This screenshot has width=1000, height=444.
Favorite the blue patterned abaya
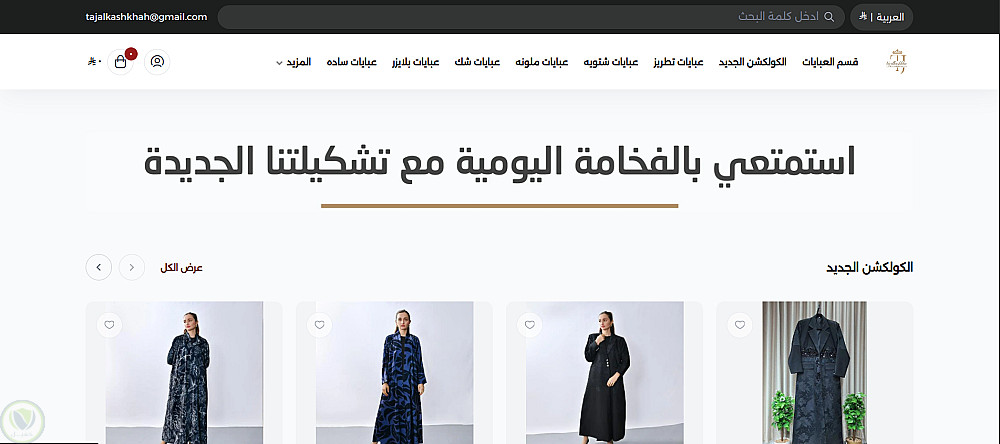pyautogui.click(x=320, y=325)
